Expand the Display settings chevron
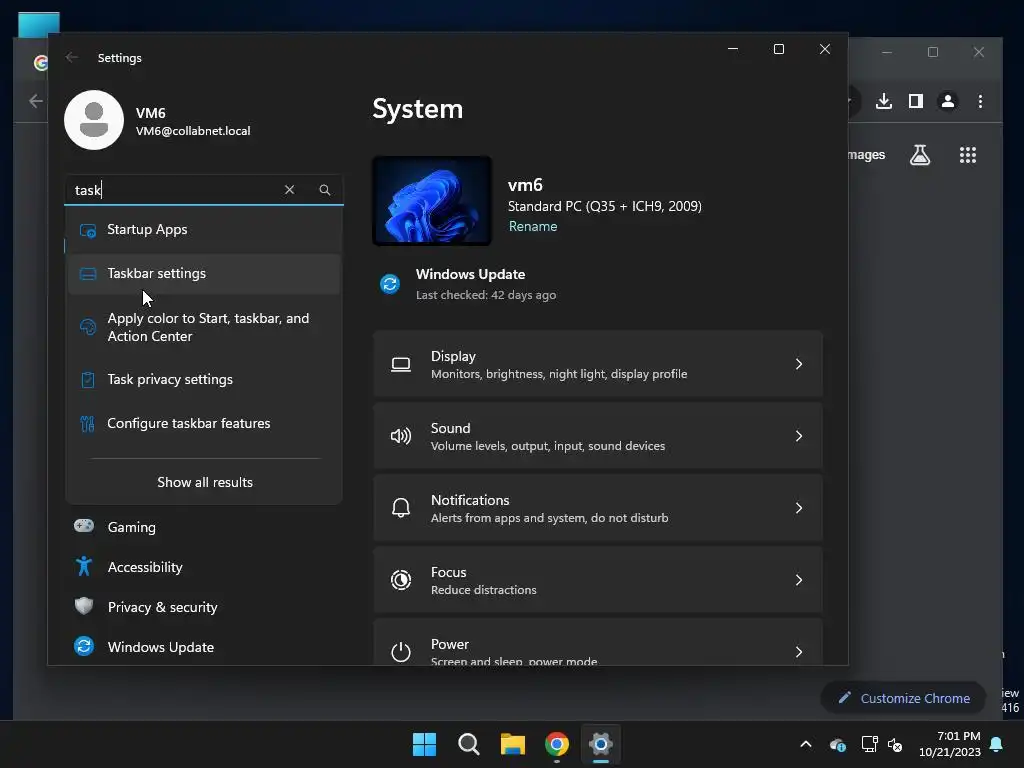This screenshot has height=768, width=1024. tap(799, 364)
